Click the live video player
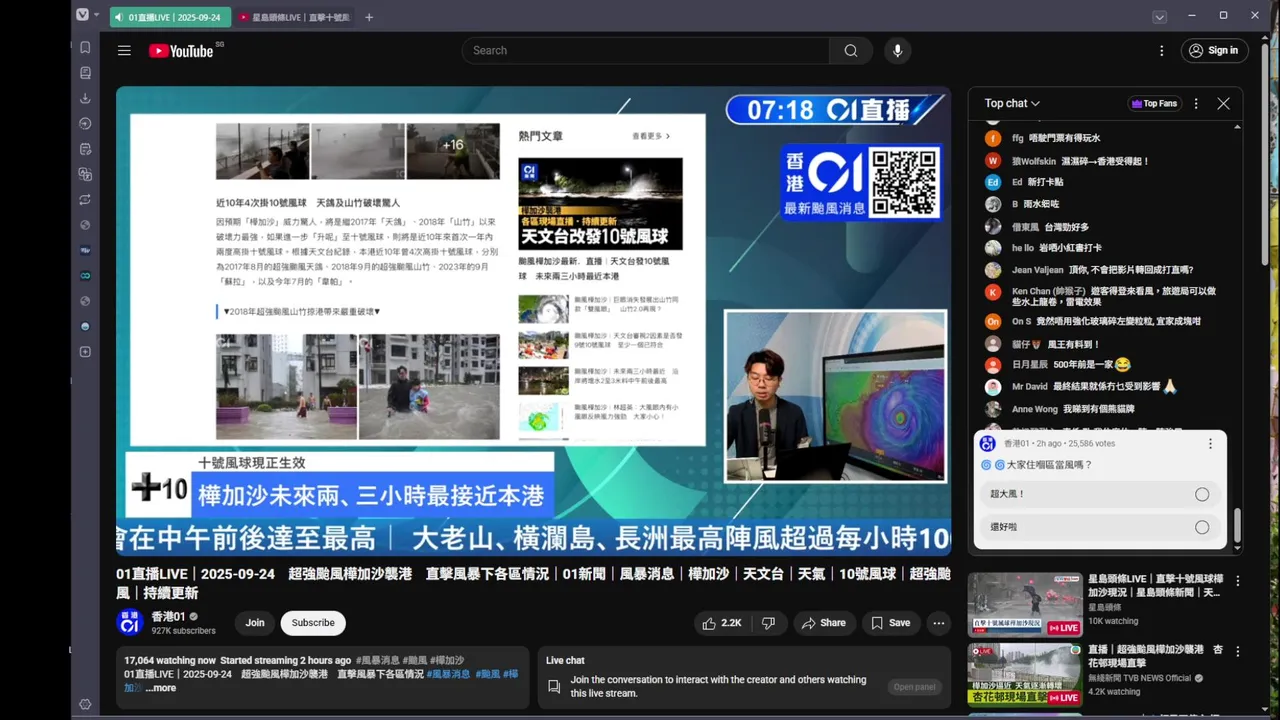 point(533,320)
